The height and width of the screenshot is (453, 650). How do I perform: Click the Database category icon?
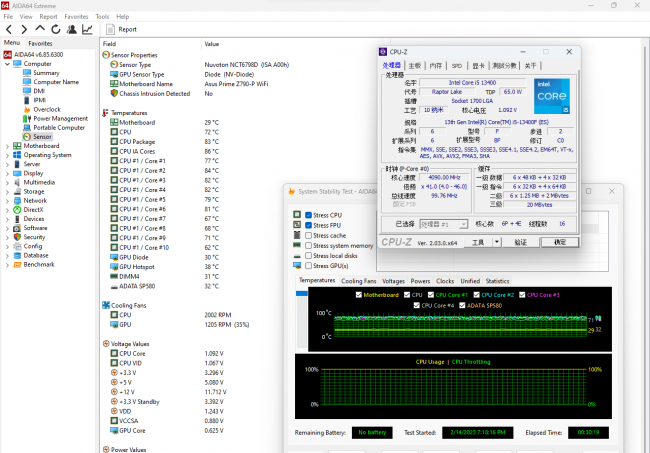[17, 255]
